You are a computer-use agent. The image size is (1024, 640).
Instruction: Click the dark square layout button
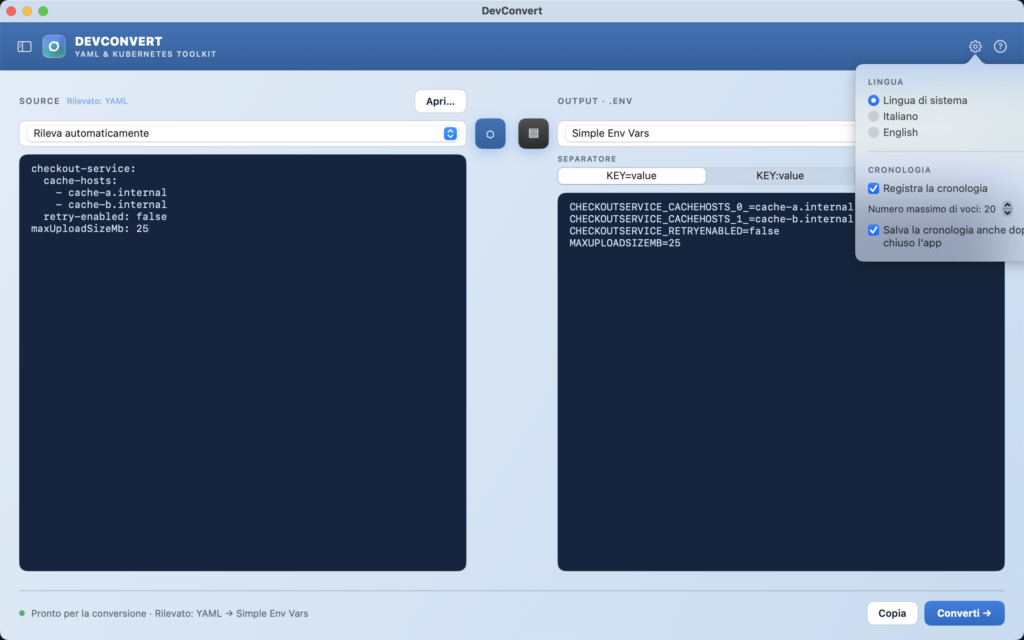(533, 133)
